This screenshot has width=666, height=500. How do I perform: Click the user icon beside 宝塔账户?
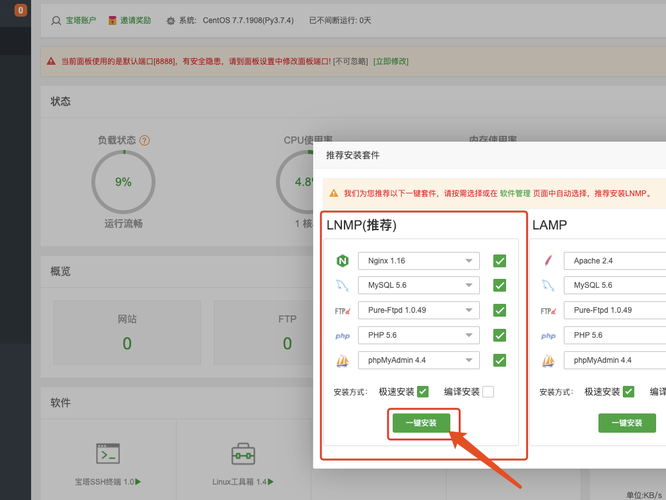tap(56, 21)
